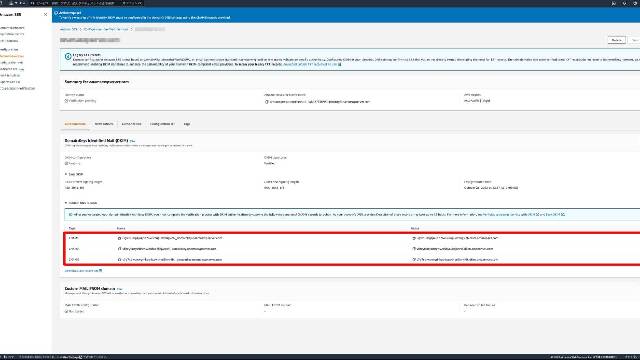
Task: Copy the top CNAME record name
Action: [119, 238]
